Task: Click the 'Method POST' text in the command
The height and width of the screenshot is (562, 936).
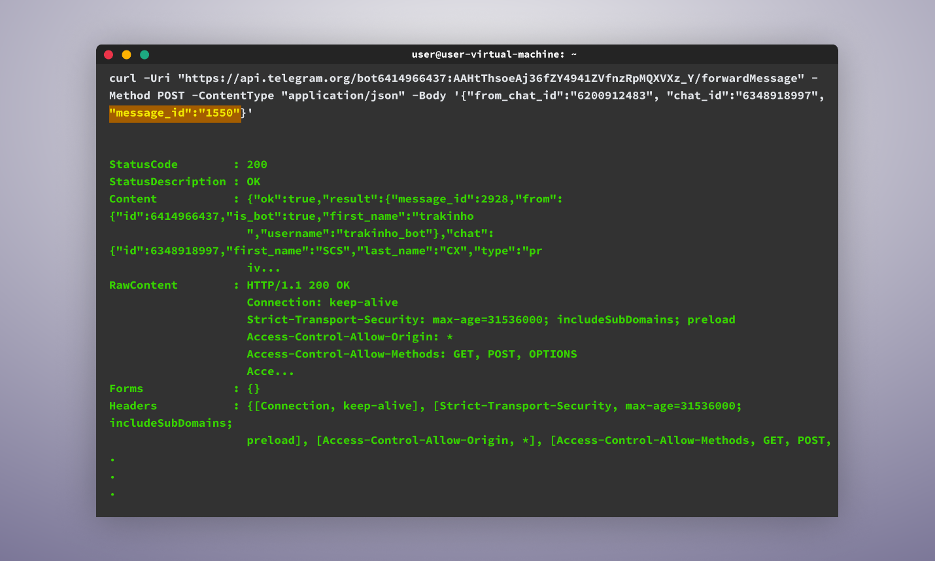Action: tap(147, 96)
